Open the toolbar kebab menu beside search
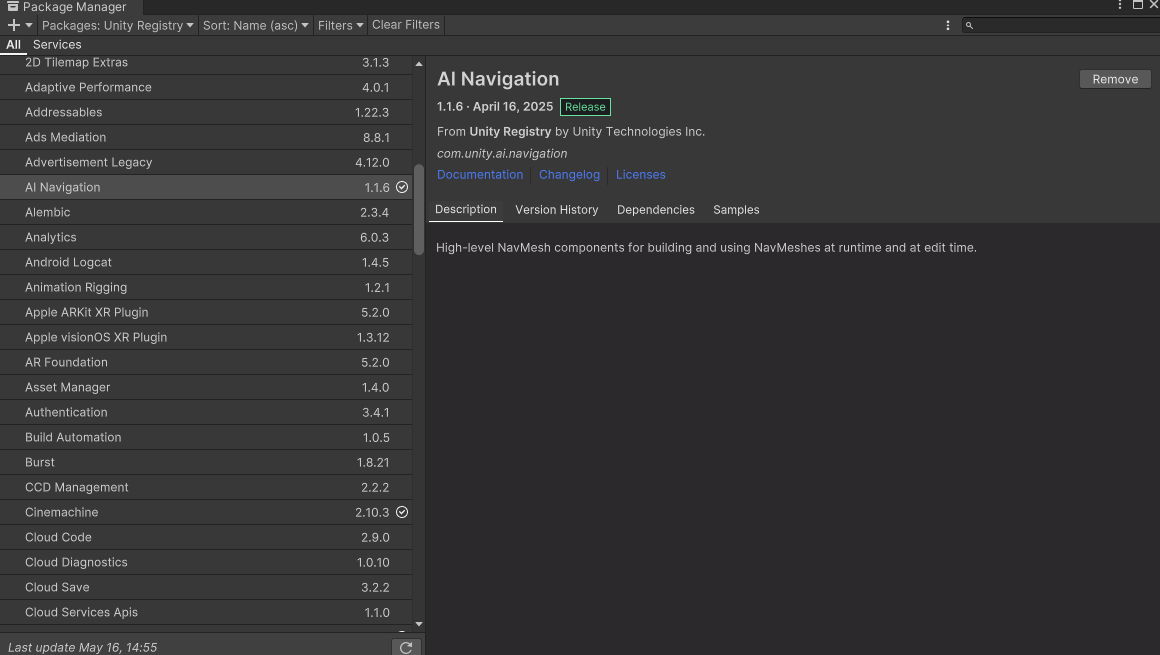 pyautogui.click(x=948, y=25)
